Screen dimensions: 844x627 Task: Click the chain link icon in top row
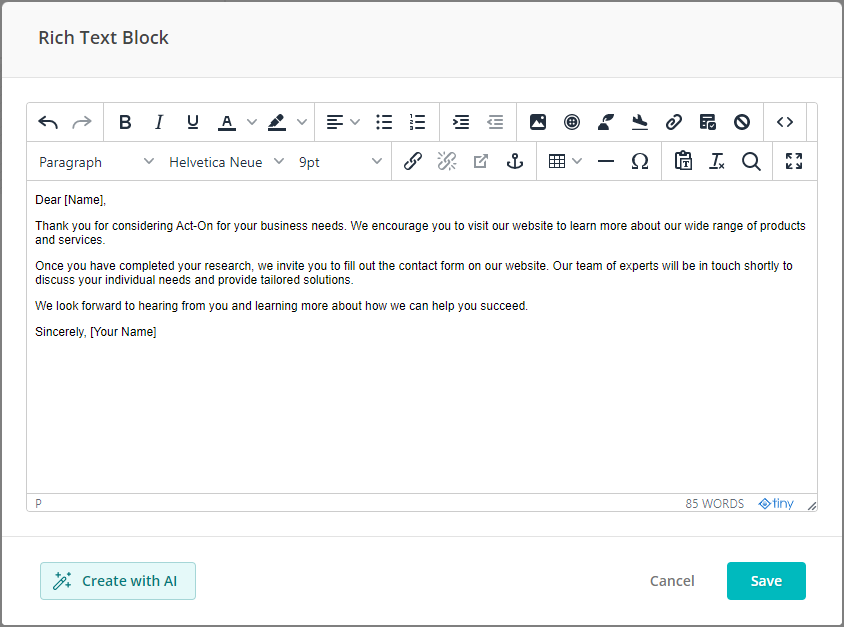[674, 122]
